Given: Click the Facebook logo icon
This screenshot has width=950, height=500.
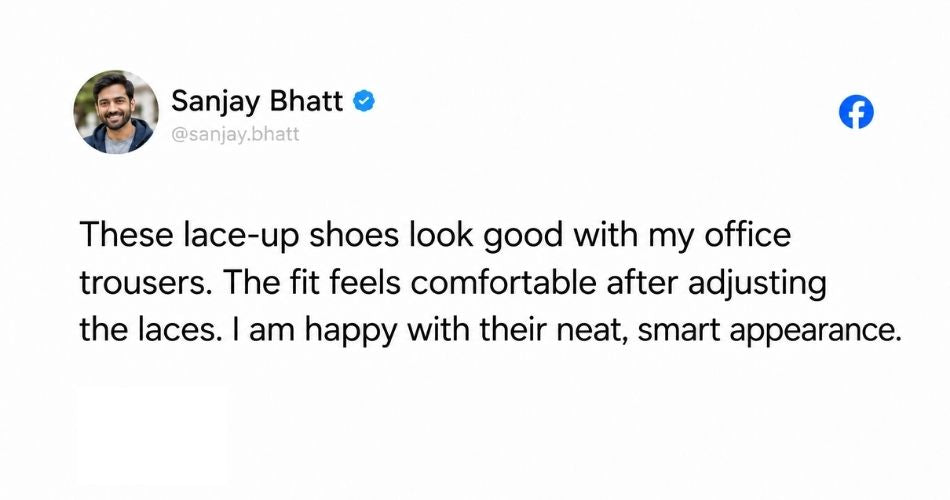Looking at the screenshot, I should [x=856, y=112].
